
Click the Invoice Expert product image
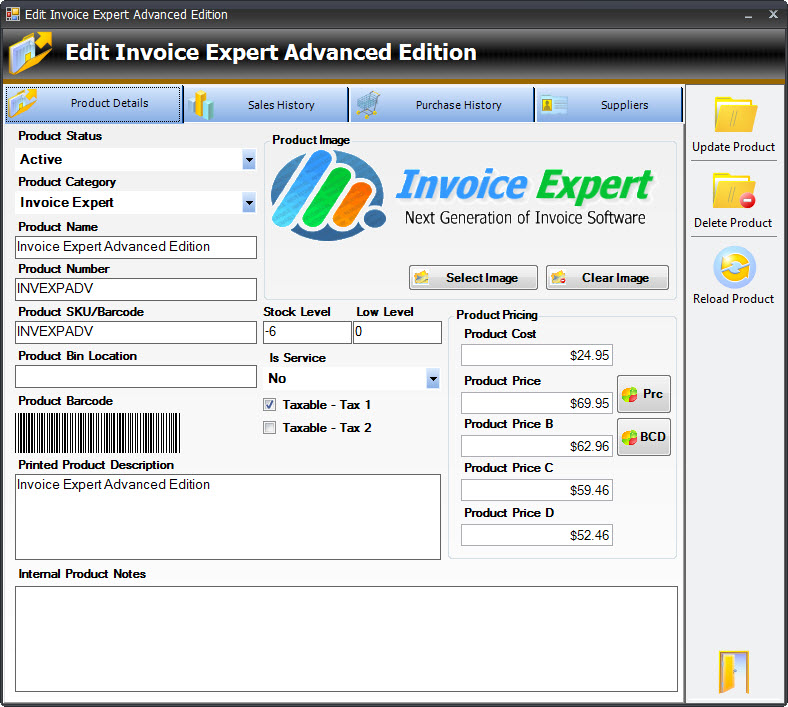coord(462,196)
